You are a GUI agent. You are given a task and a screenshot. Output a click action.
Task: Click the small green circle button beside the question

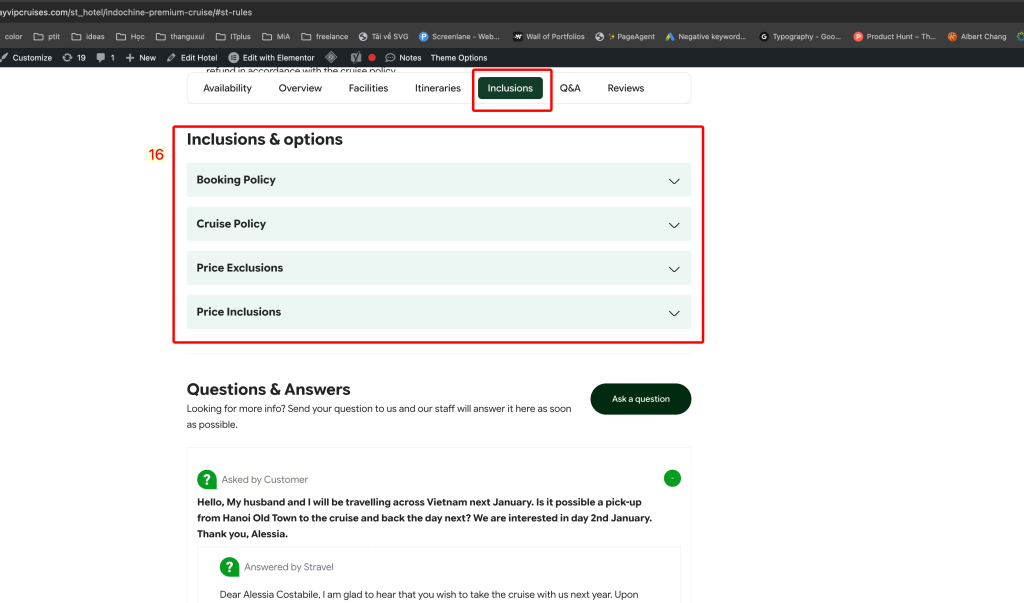(673, 479)
